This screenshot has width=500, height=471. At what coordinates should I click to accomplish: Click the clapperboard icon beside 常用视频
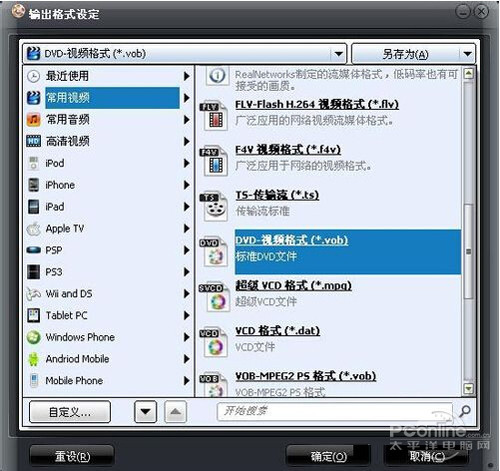click(33, 98)
